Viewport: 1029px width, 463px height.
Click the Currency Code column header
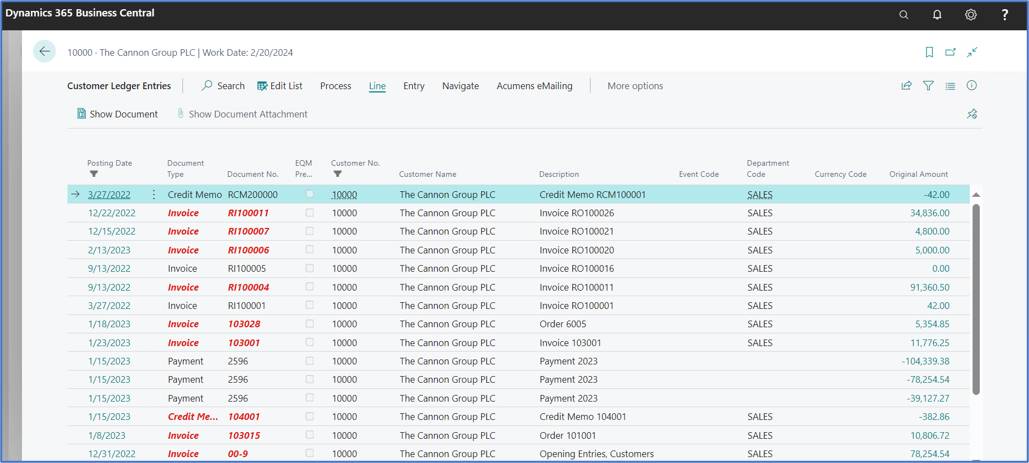point(841,174)
